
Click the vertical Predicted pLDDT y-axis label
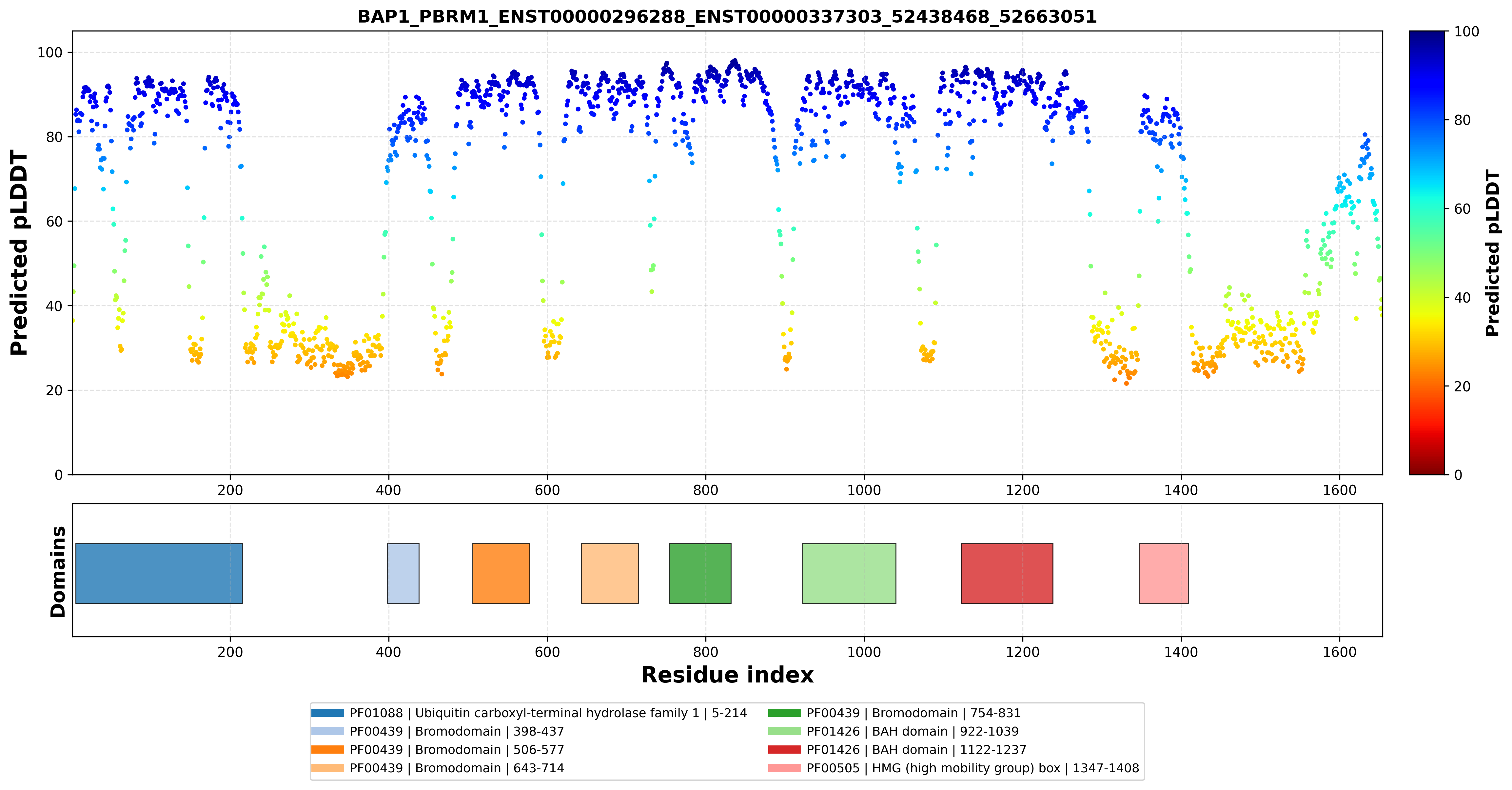[19, 253]
